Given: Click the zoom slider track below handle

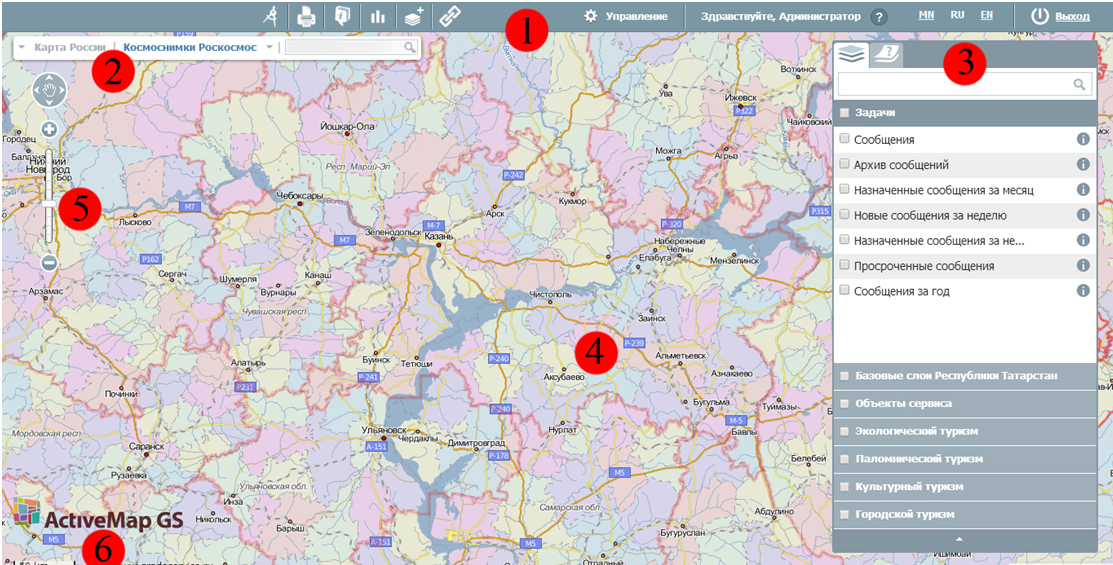Looking at the screenshot, I should tap(49, 227).
